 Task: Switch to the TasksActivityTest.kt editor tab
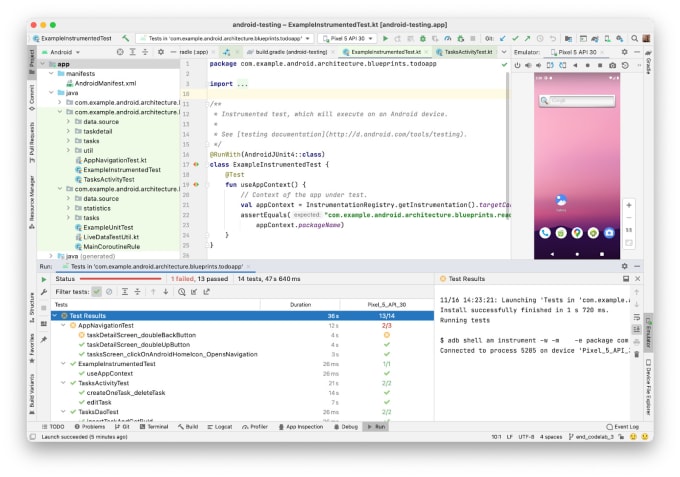click(467, 50)
